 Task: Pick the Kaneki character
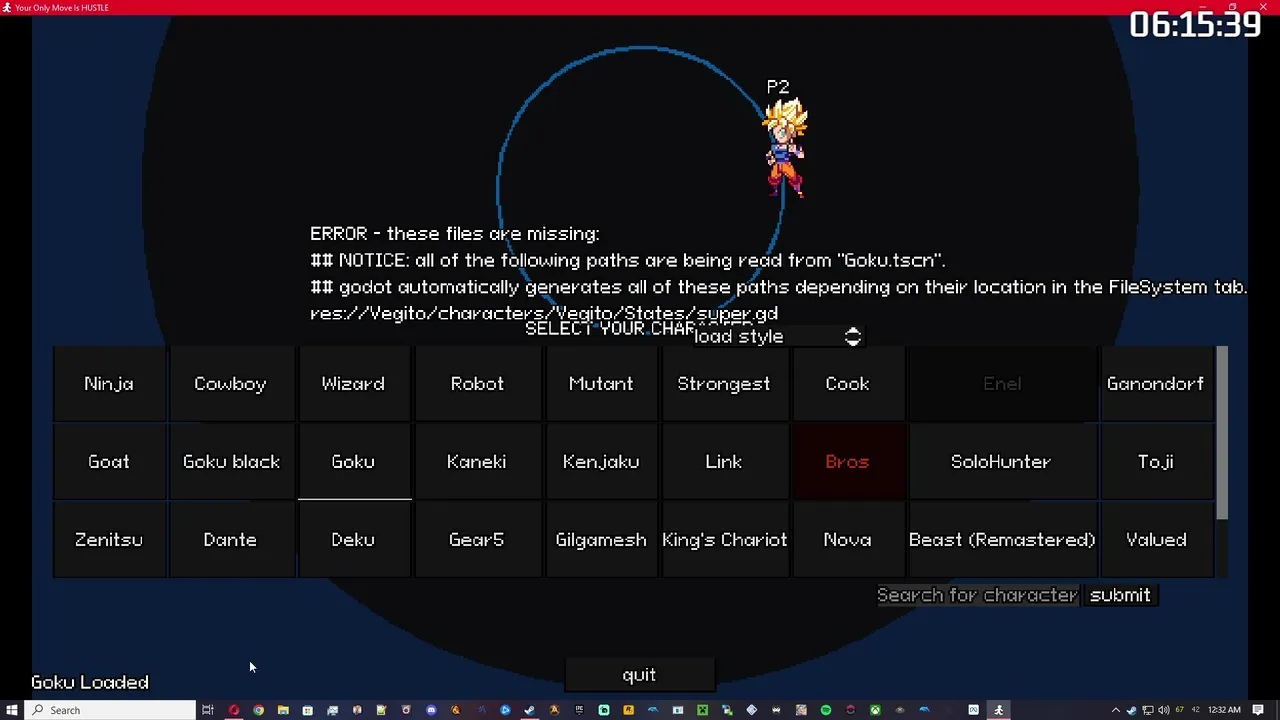coord(477,462)
